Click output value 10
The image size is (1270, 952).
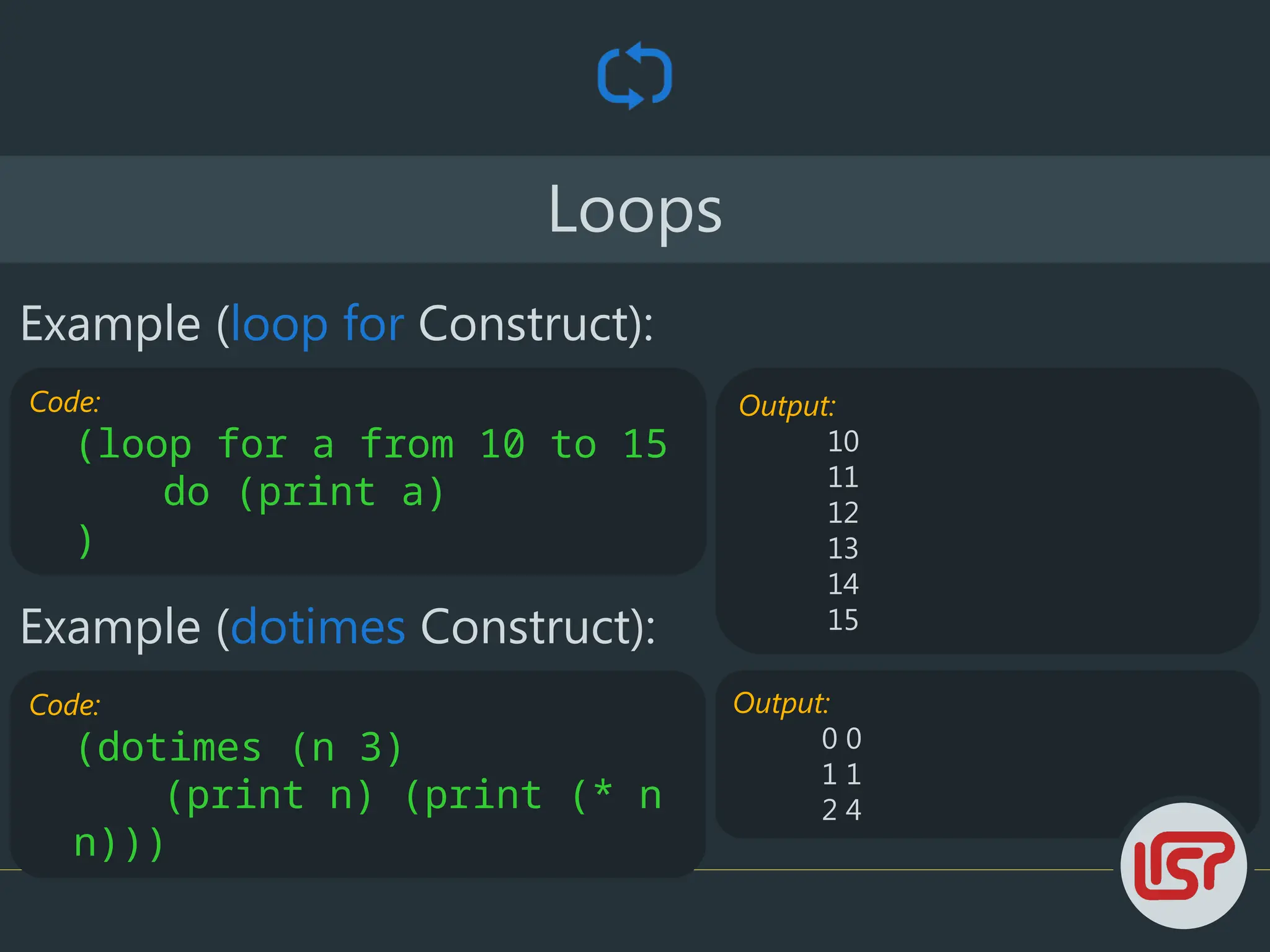tap(843, 442)
